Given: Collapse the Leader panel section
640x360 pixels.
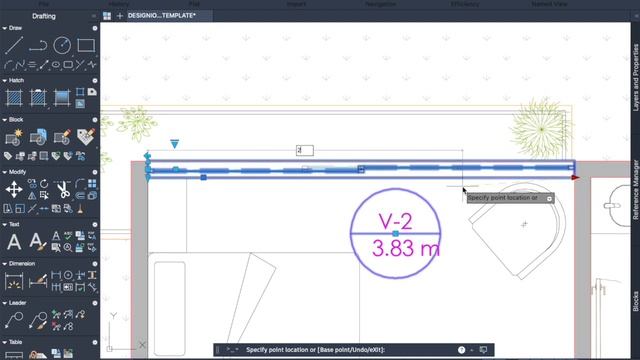Looking at the screenshot, I should [4, 303].
